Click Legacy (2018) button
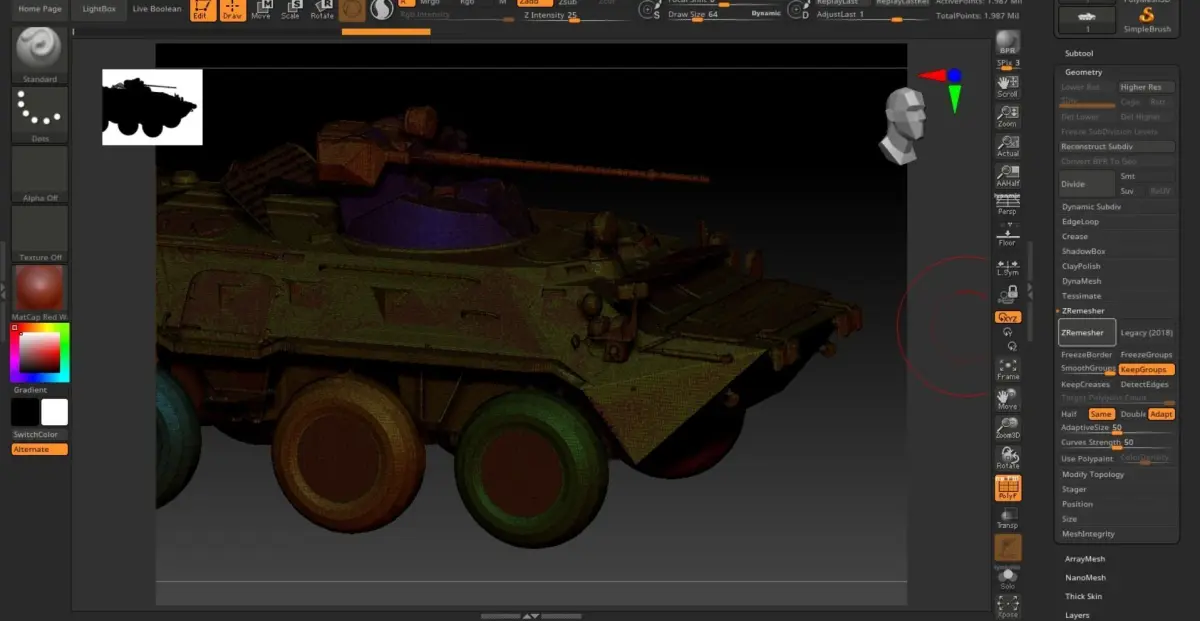This screenshot has width=1200, height=621. [1146, 332]
